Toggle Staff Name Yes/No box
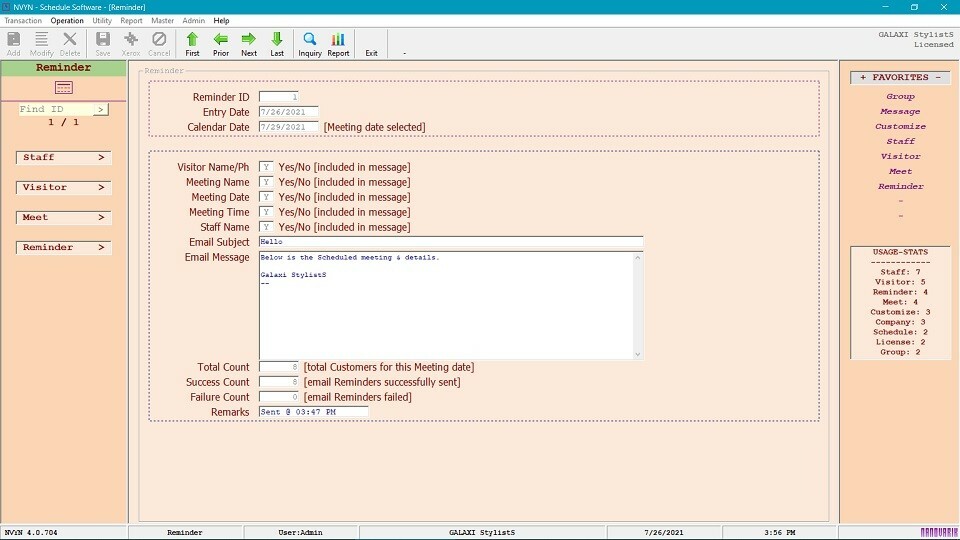This screenshot has height=540, width=960. click(x=266, y=227)
